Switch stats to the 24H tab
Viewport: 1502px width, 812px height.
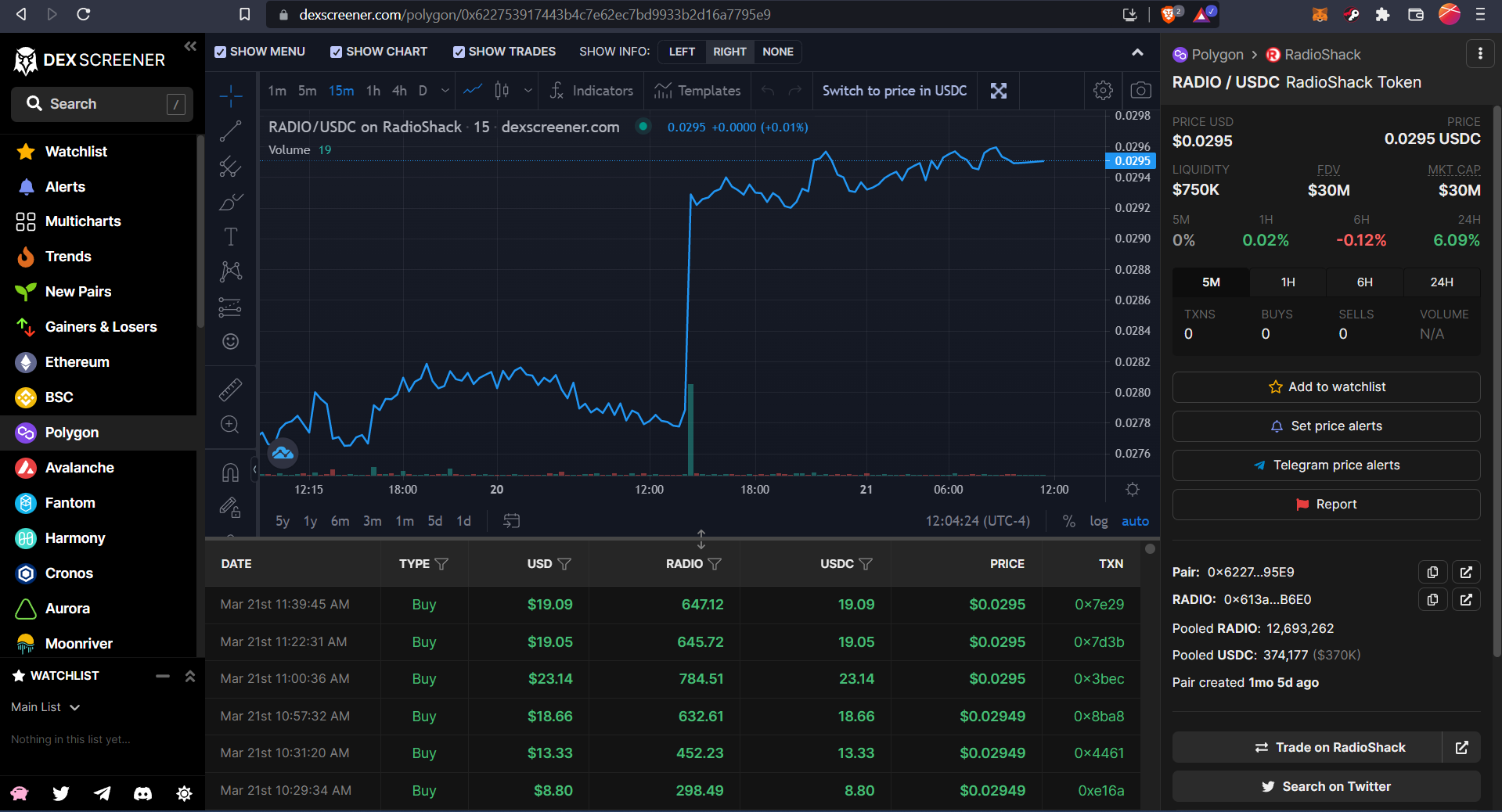(1442, 282)
